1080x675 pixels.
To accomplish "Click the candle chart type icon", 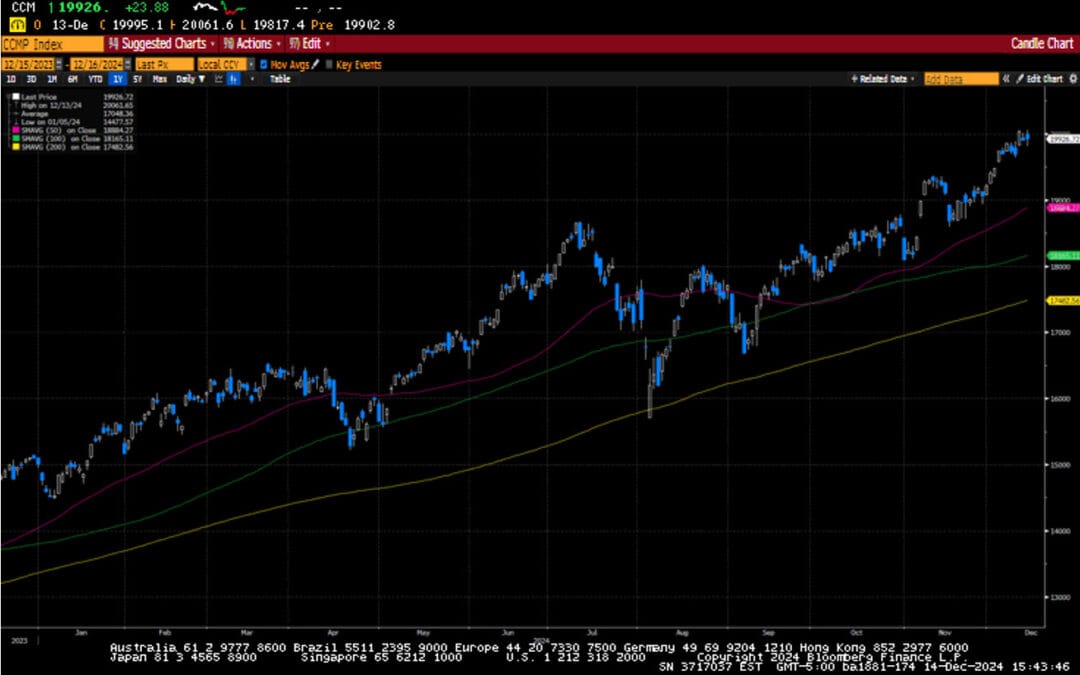I will click(x=233, y=78).
